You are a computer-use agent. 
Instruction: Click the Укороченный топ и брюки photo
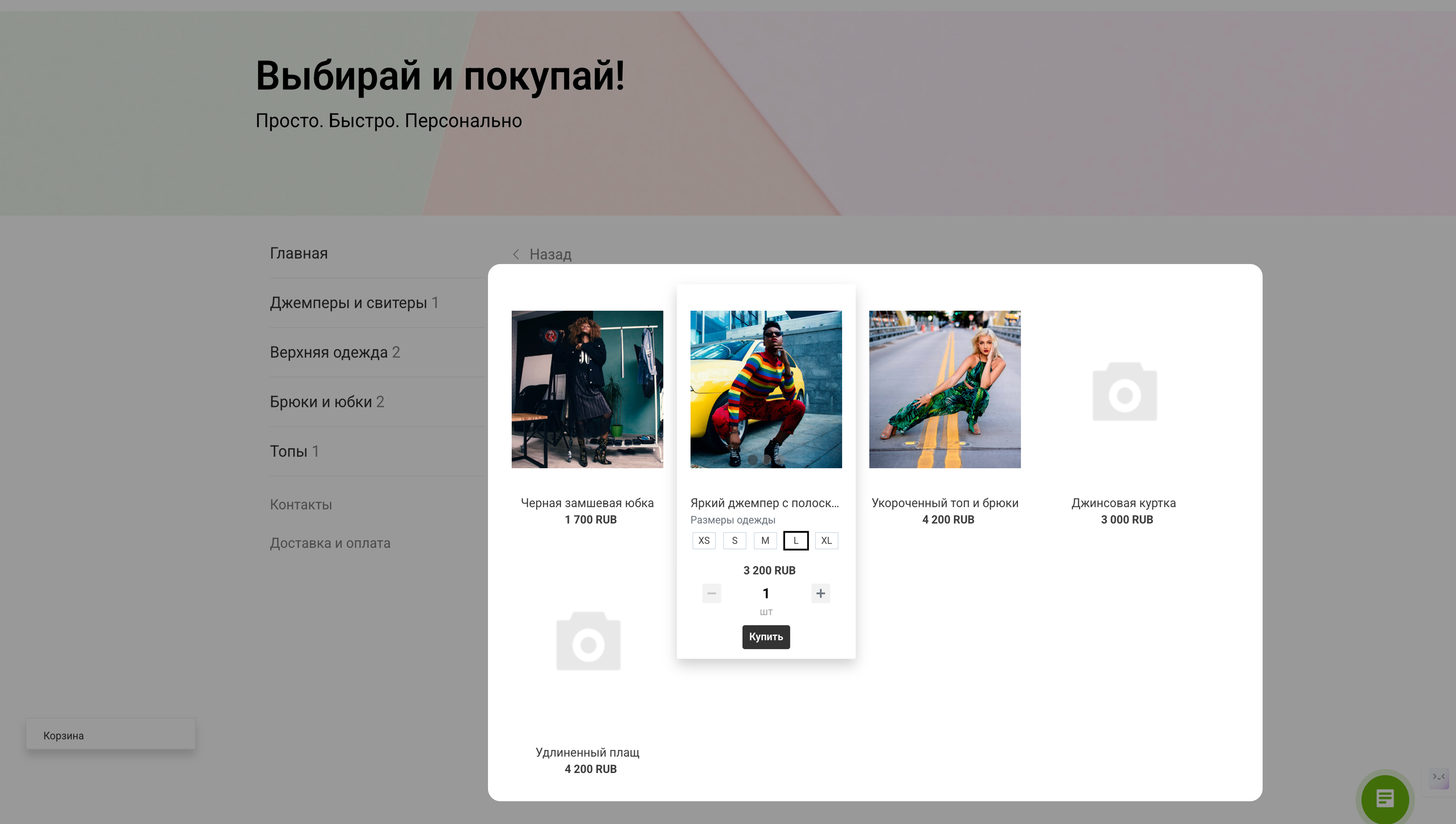(x=944, y=389)
